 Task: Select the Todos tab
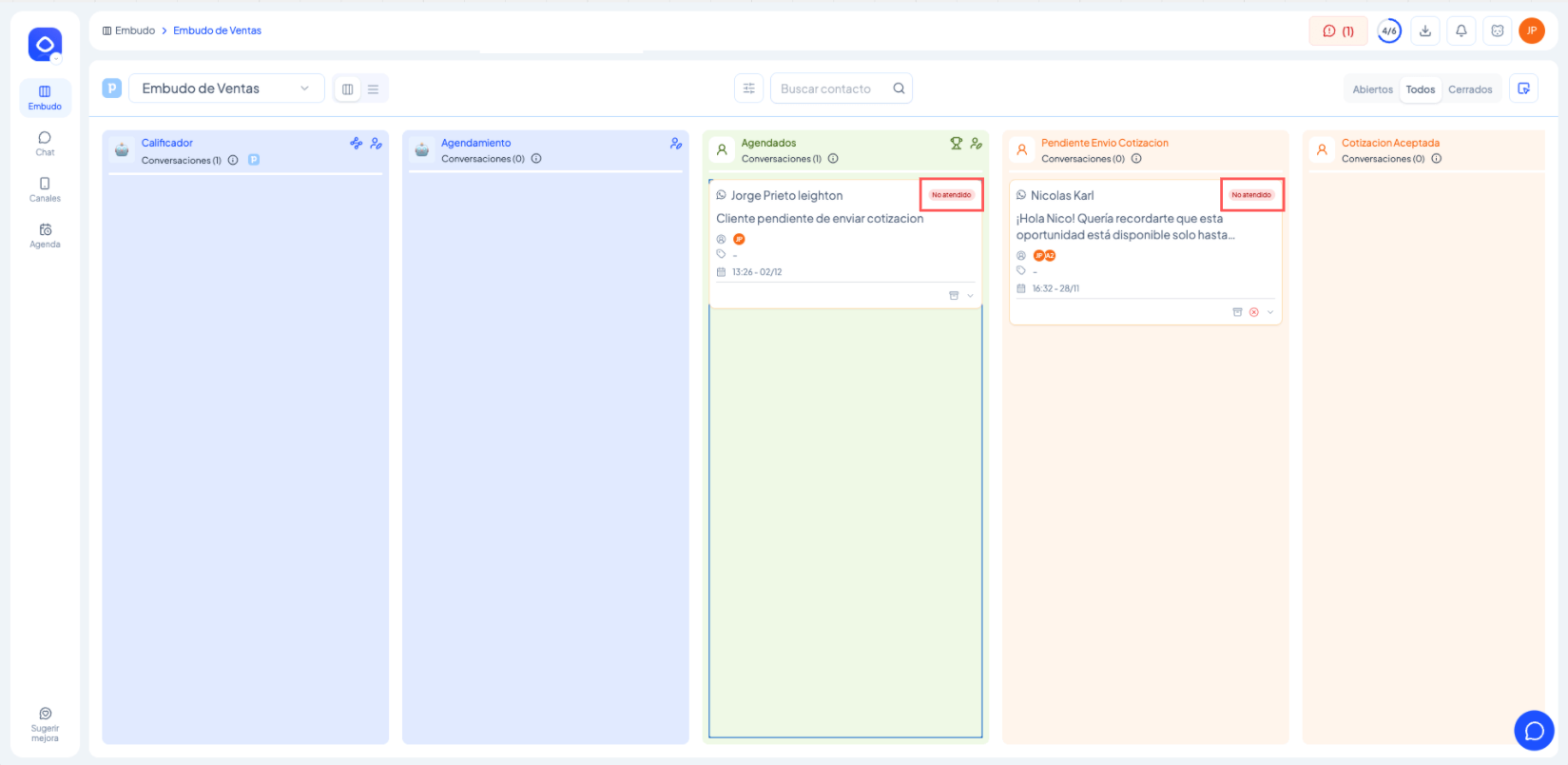click(1421, 89)
